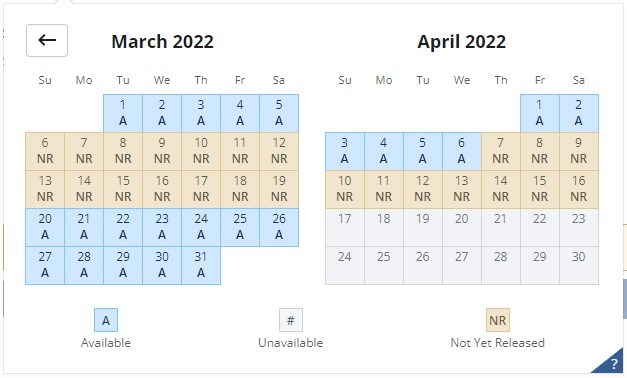Select March 24 available date
The width and height of the screenshot is (627, 378).
pyautogui.click(x=201, y=227)
